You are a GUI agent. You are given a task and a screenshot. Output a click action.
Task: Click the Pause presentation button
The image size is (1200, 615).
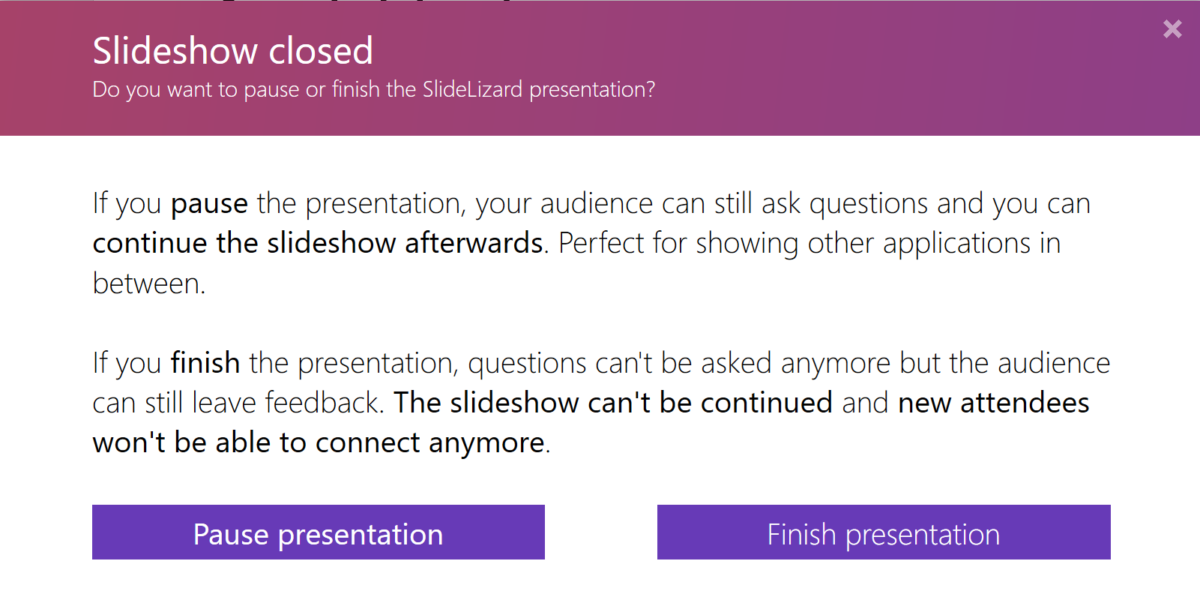click(317, 532)
